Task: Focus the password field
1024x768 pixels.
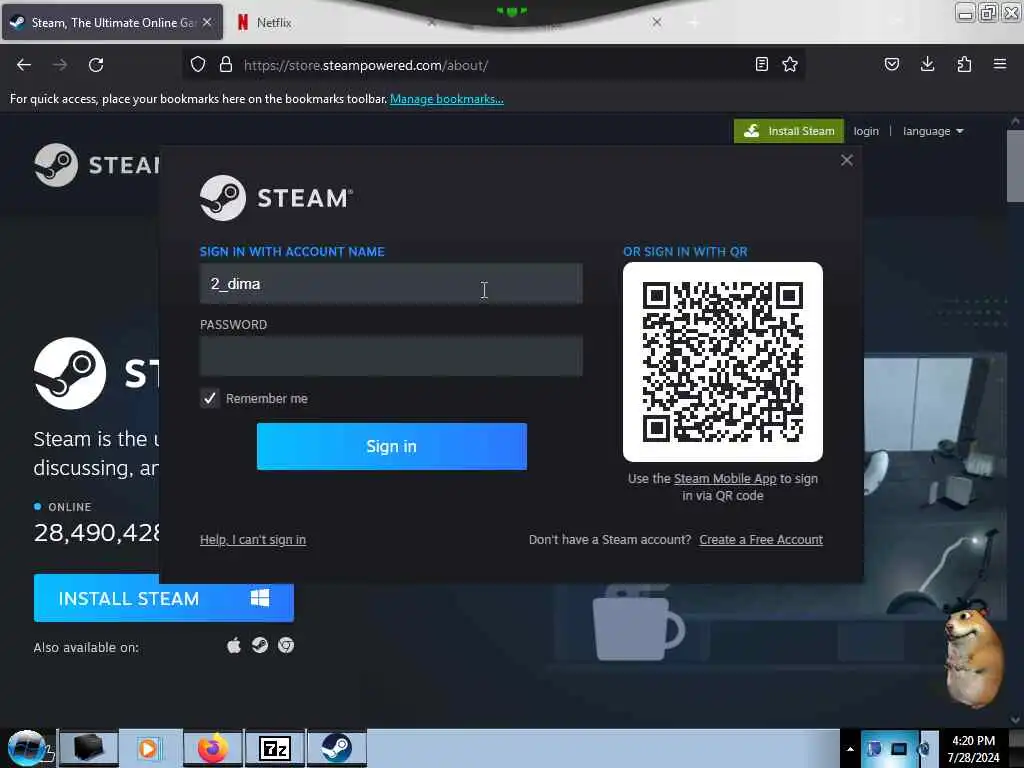Action: coord(391,357)
